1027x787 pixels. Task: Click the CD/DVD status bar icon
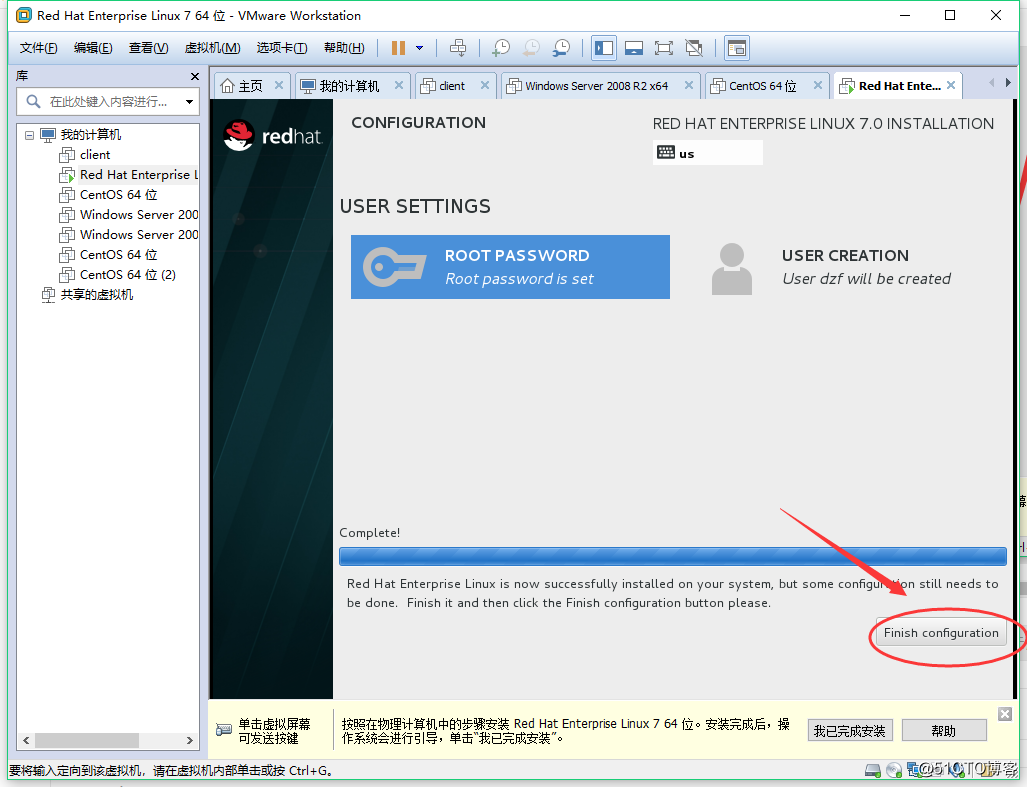pos(894,771)
